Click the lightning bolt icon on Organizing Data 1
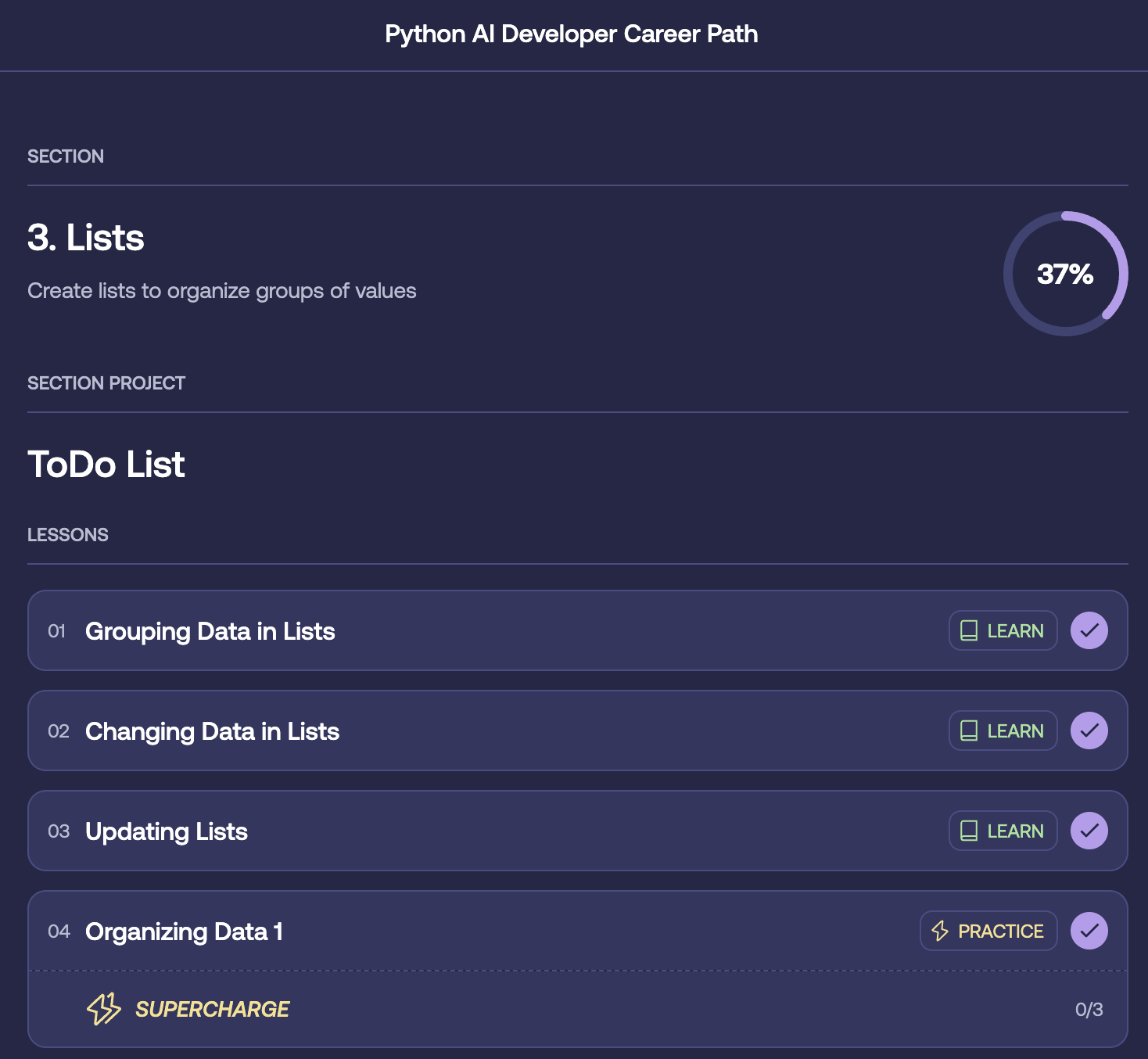 pos(940,932)
